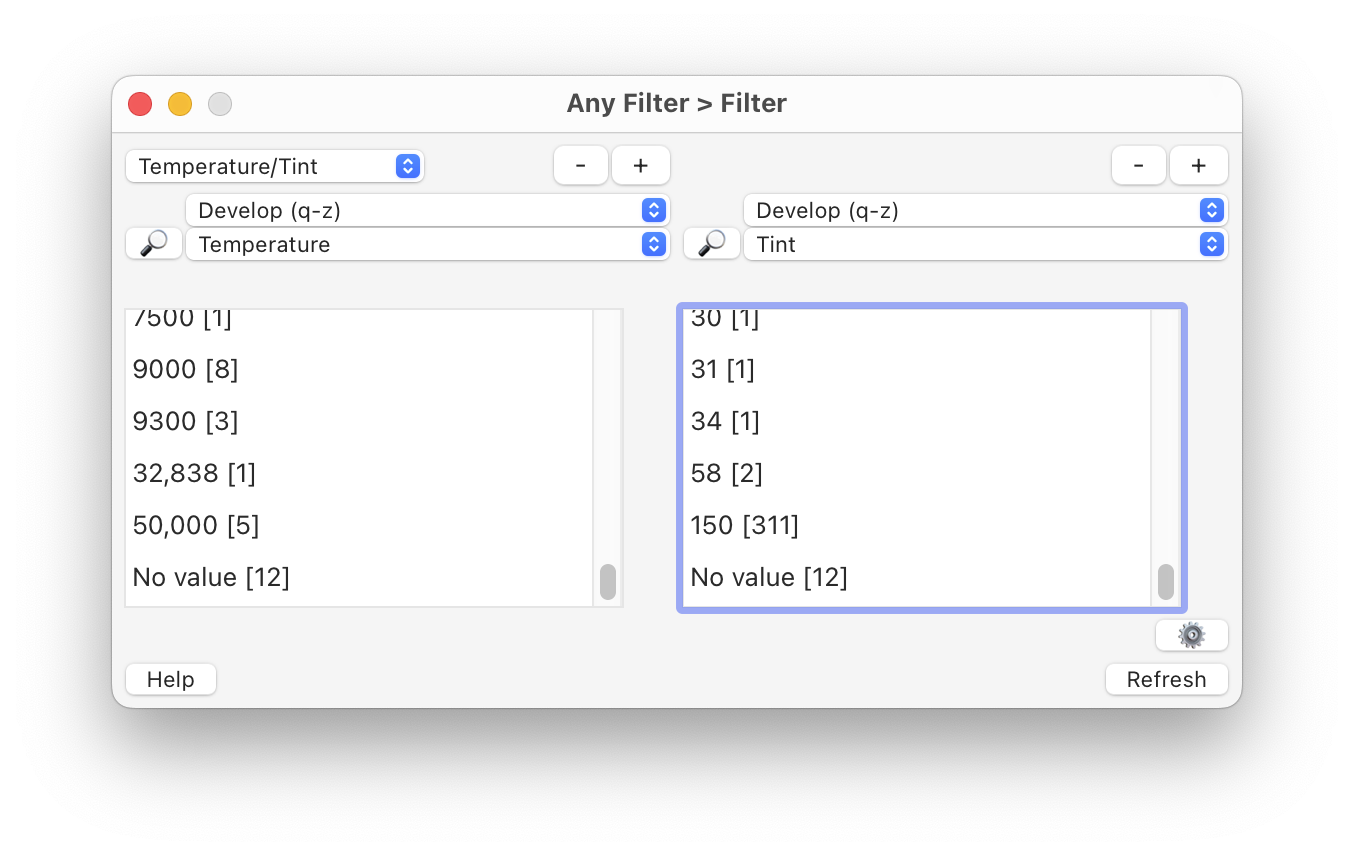Select No value [12] in the Temperature list
This screenshot has width=1354, height=856.
tap(211, 577)
